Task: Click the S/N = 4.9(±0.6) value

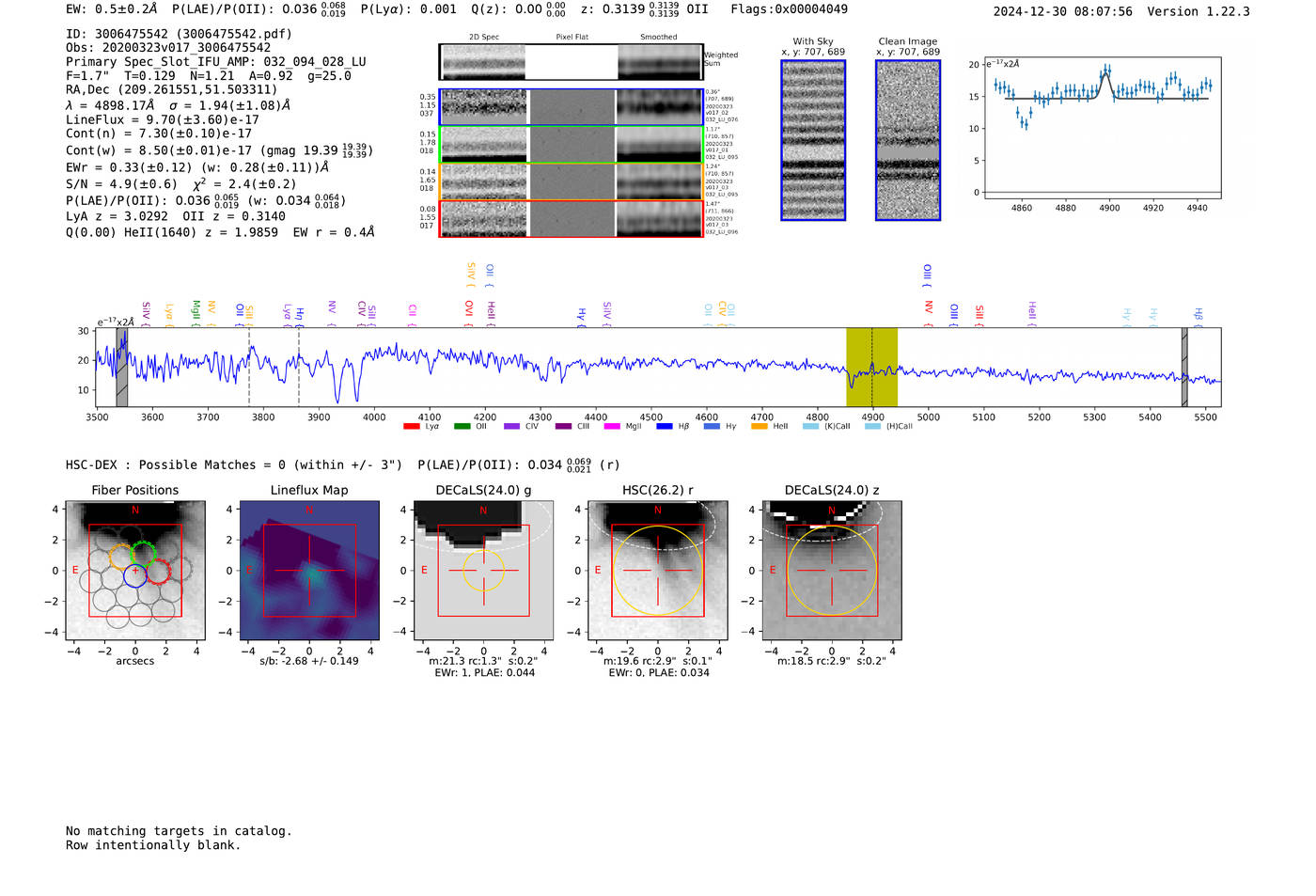Action: pyautogui.click(x=121, y=184)
